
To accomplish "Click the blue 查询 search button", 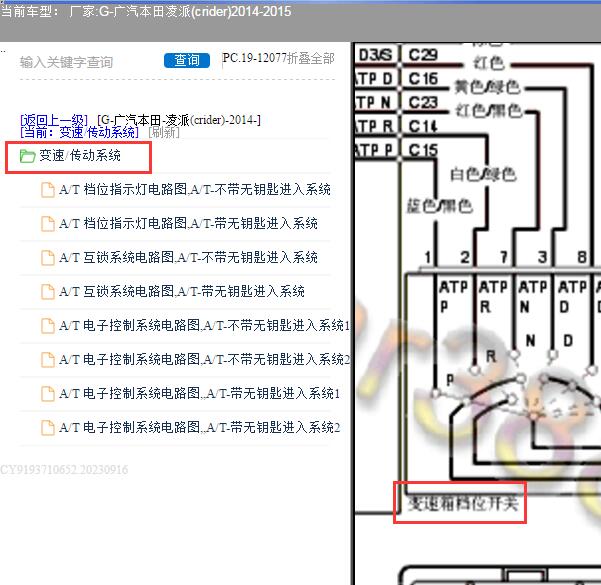I will 187,60.
